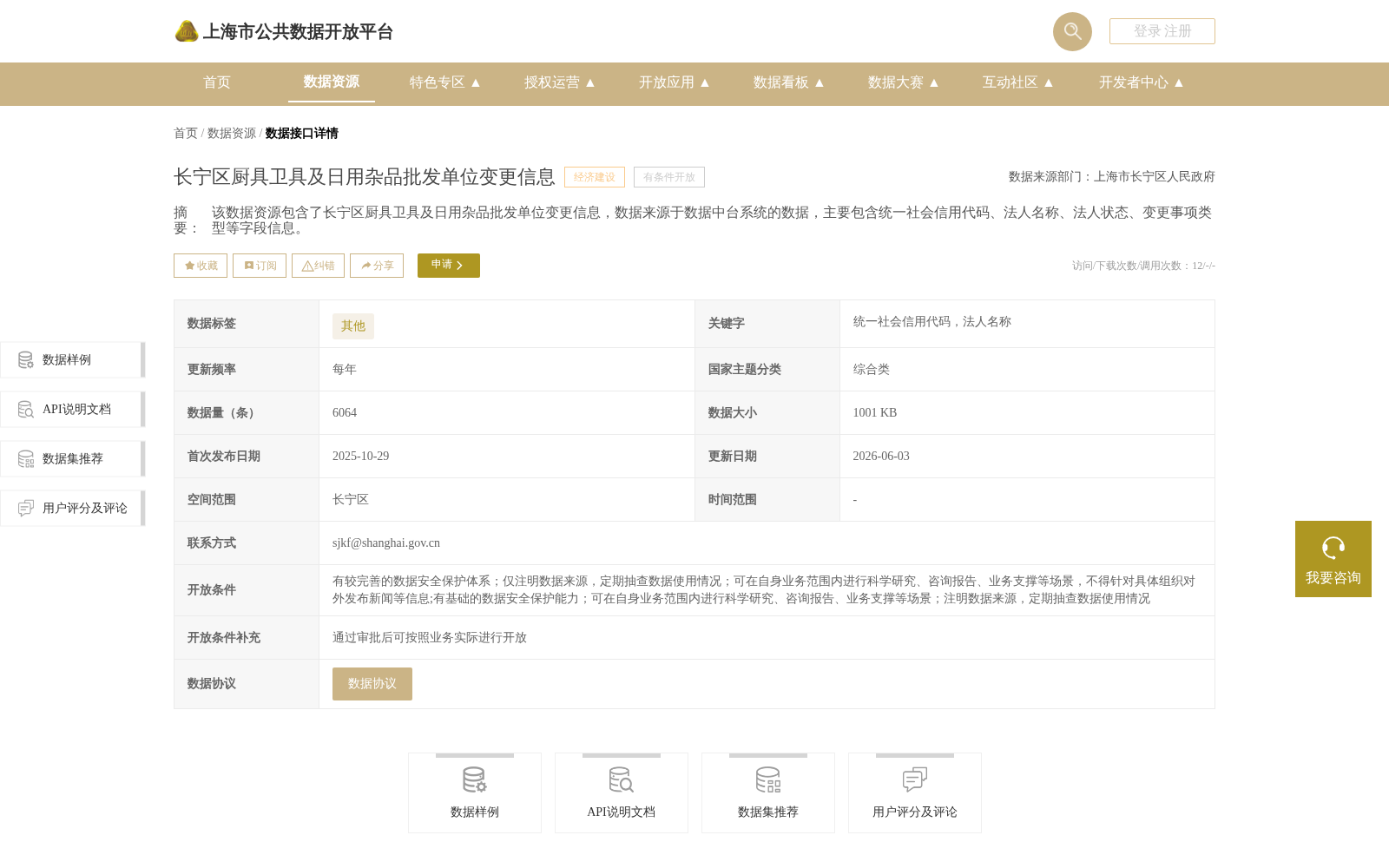Click the 其他 data tag
1389x868 pixels.
click(353, 326)
